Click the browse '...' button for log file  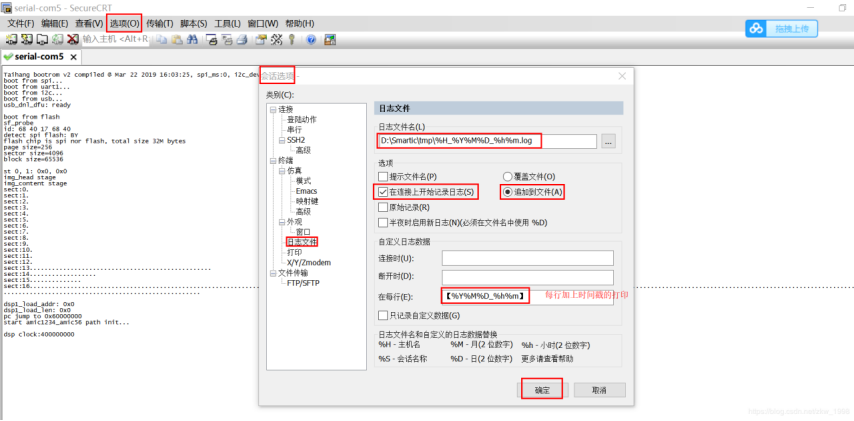tap(609, 141)
